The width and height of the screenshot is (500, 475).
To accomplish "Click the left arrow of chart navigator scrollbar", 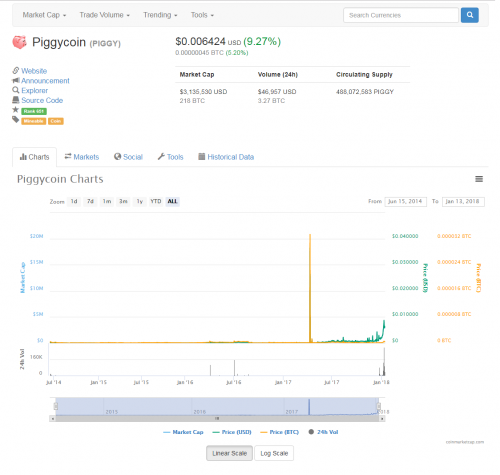I will click(x=52, y=419).
